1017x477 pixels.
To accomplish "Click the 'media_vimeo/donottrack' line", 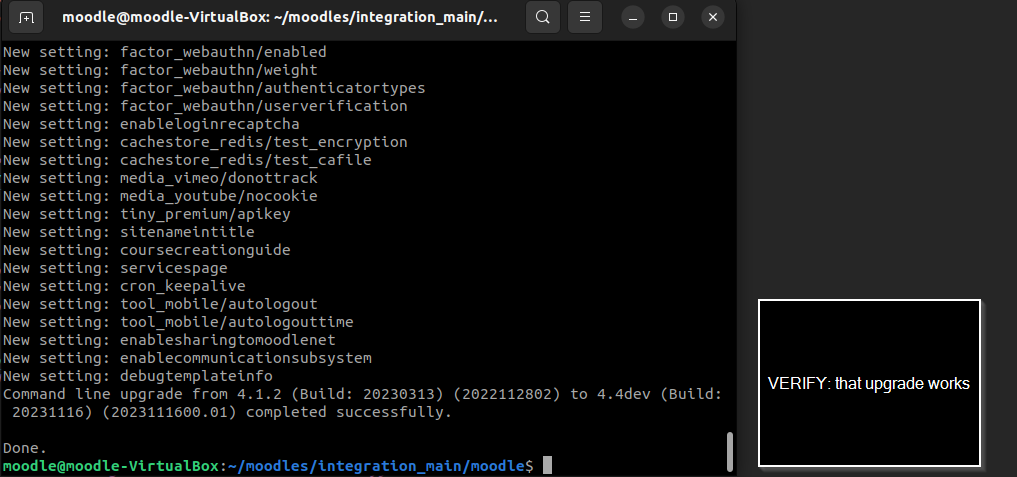I will (x=160, y=178).
